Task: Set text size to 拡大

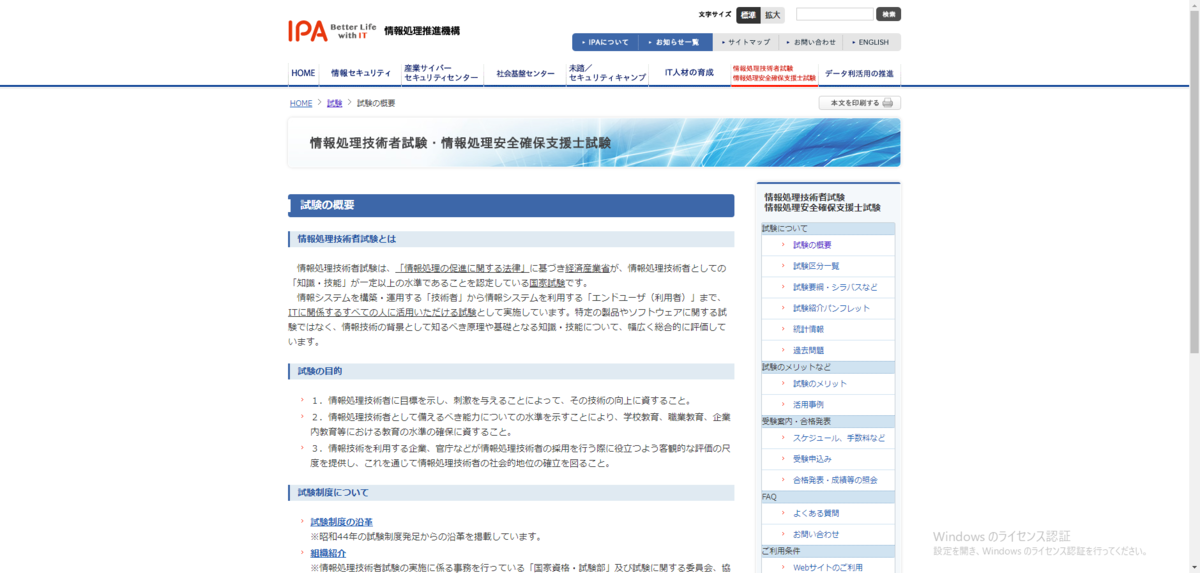Action: coord(773,15)
